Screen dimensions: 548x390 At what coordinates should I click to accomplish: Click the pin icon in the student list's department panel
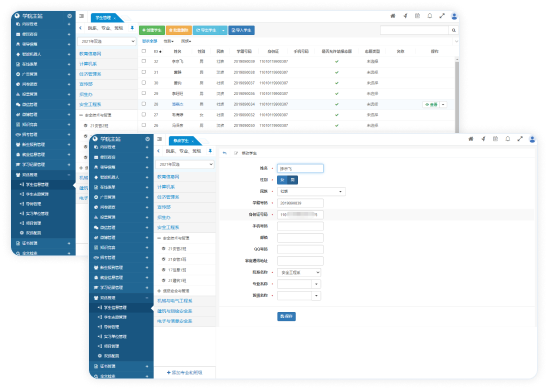[132, 28]
